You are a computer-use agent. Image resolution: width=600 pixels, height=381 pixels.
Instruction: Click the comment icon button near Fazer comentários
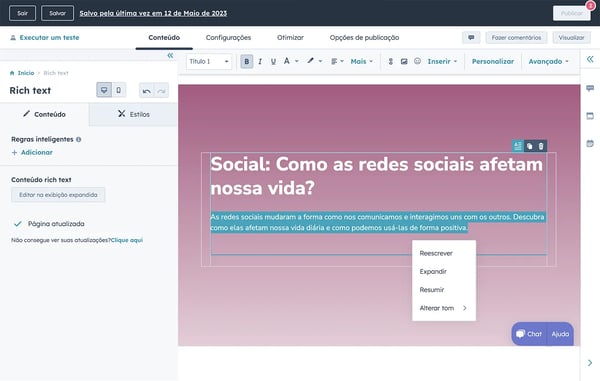[471, 37]
